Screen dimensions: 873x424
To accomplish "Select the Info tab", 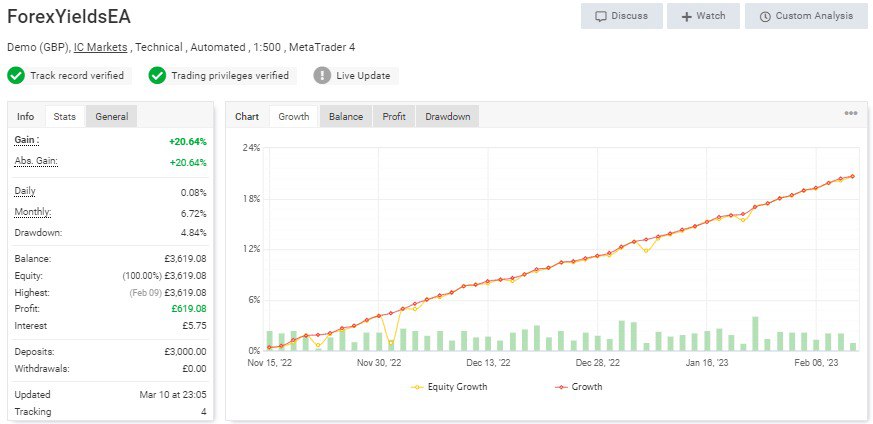I will point(26,117).
